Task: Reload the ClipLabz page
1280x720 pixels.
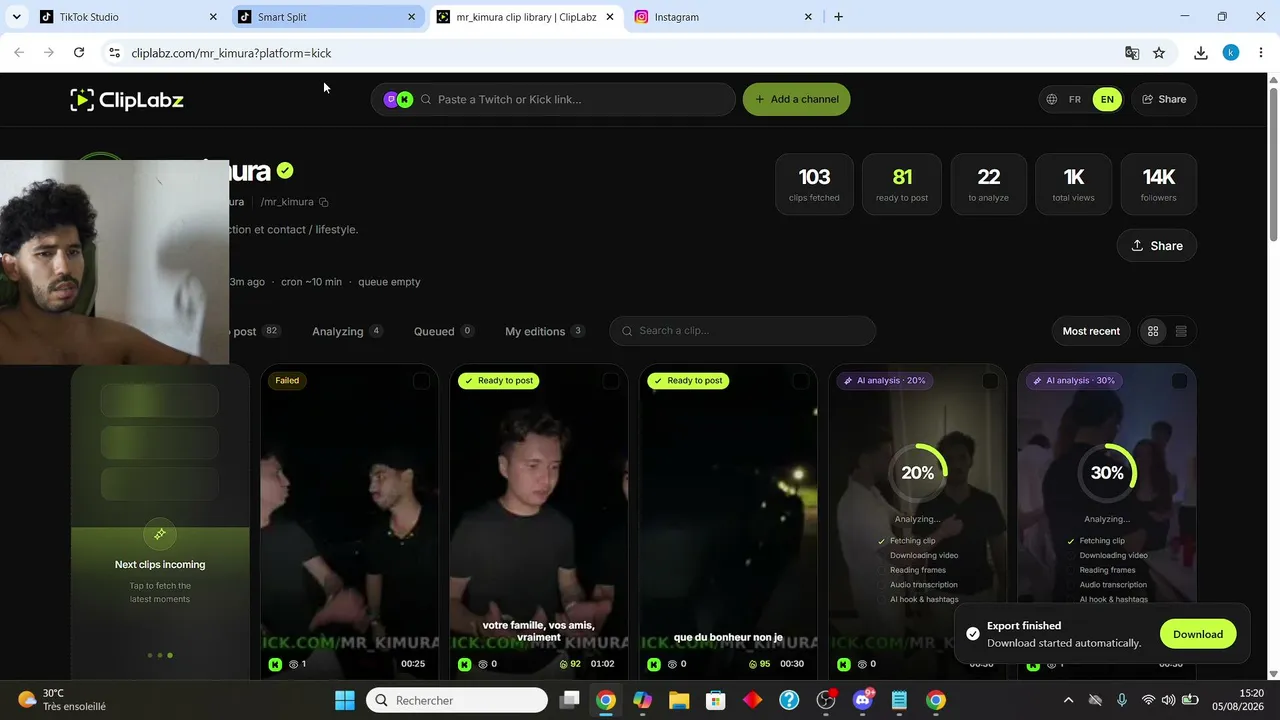Action: tap(79, 53)
